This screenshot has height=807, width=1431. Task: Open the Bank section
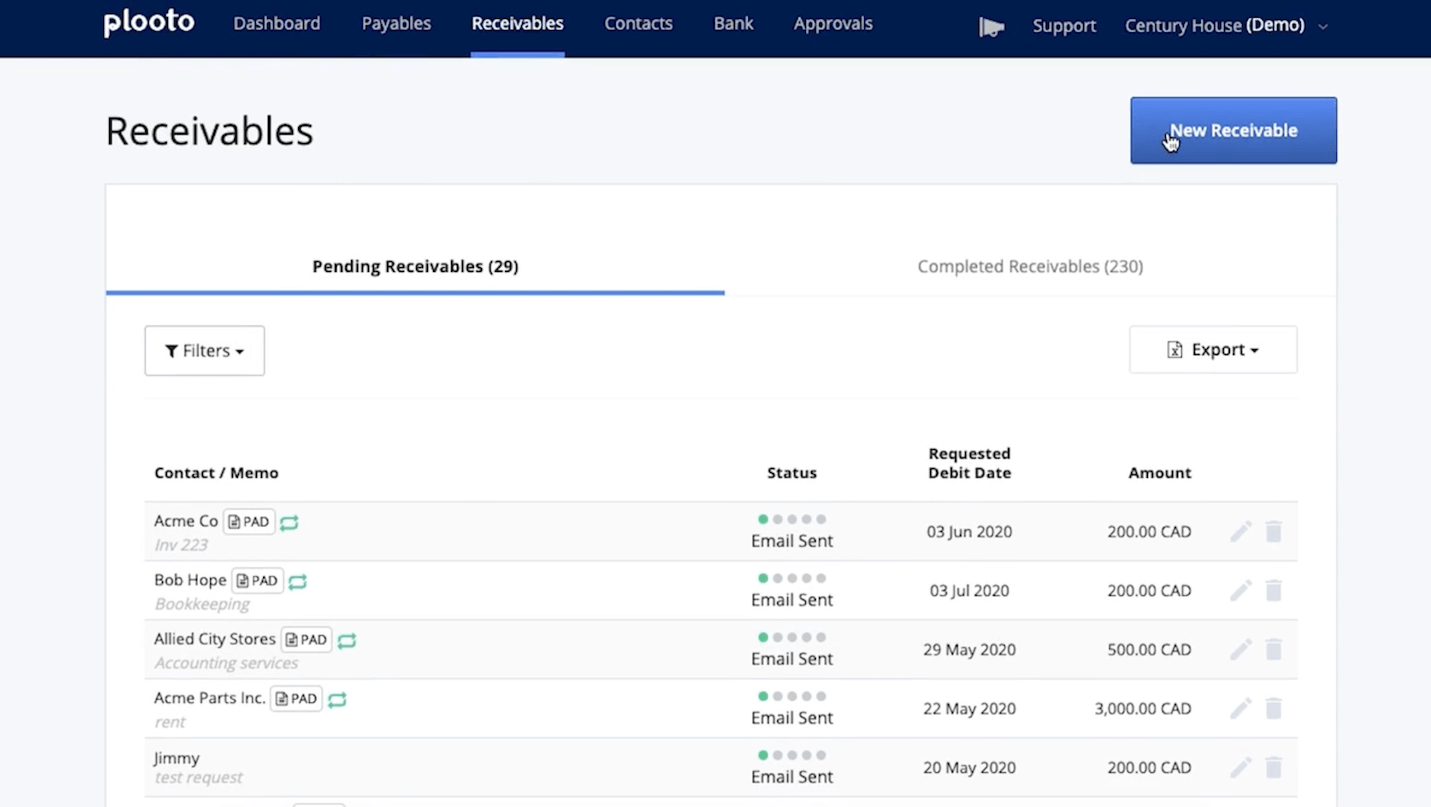pyautogui.click(x=733, y=23)
